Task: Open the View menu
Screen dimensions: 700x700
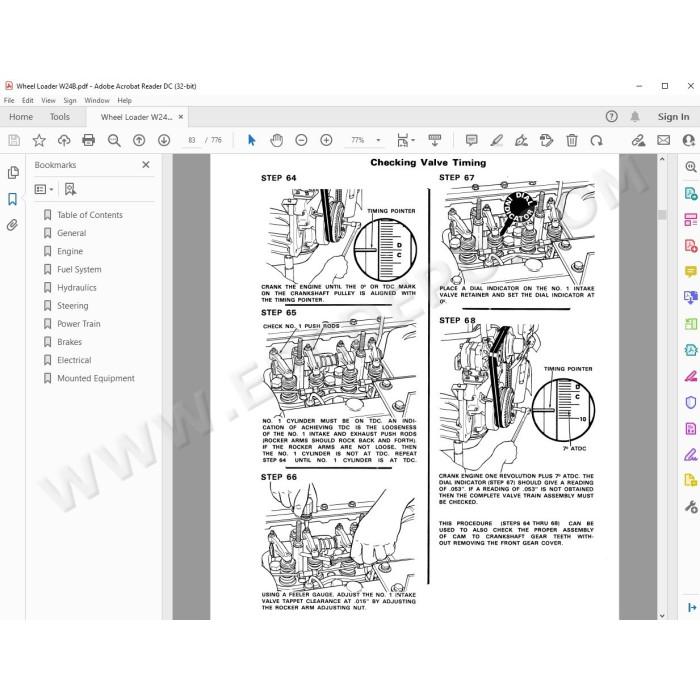Action: tap(48, 100)
